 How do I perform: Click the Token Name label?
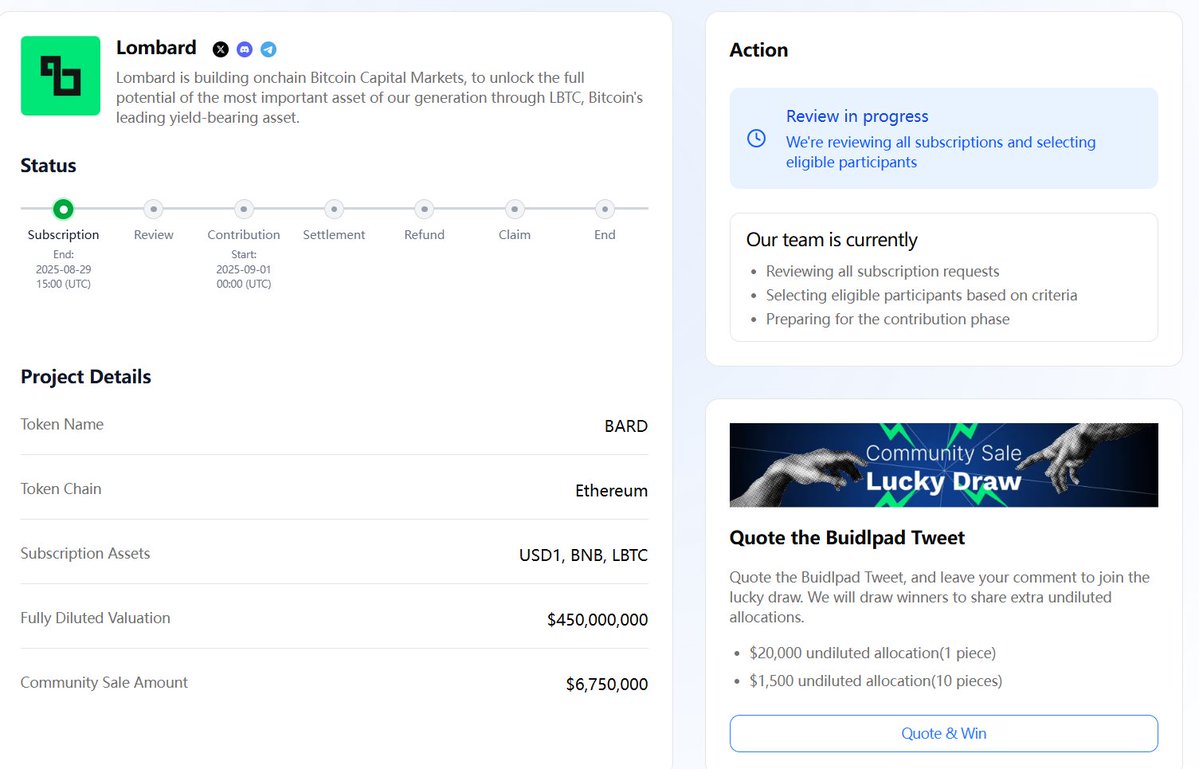pos(62,424)
